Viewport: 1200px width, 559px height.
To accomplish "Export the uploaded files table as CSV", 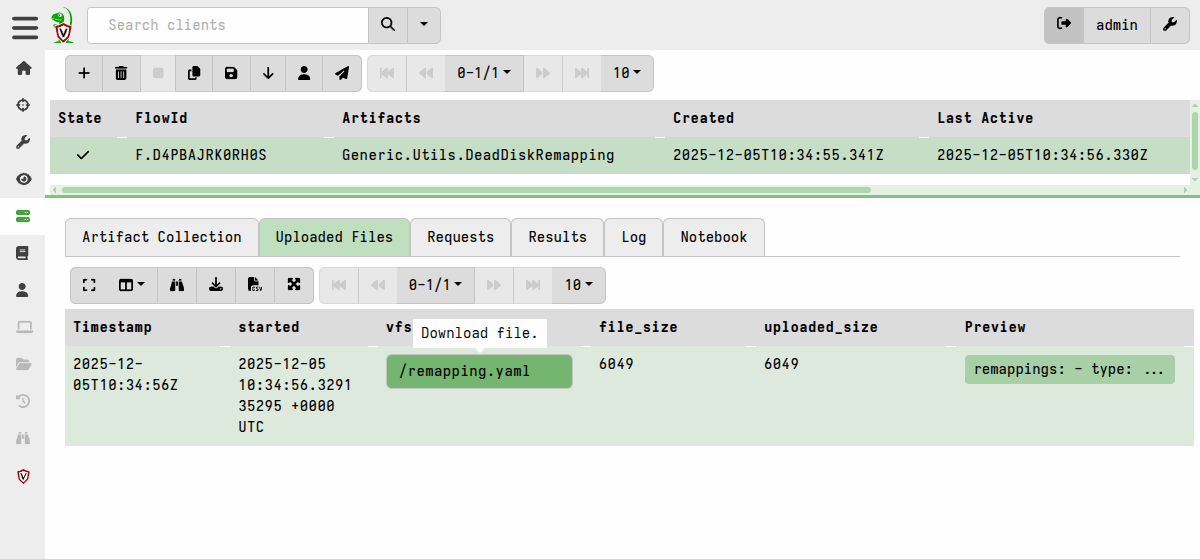I will tap(255, 285).
